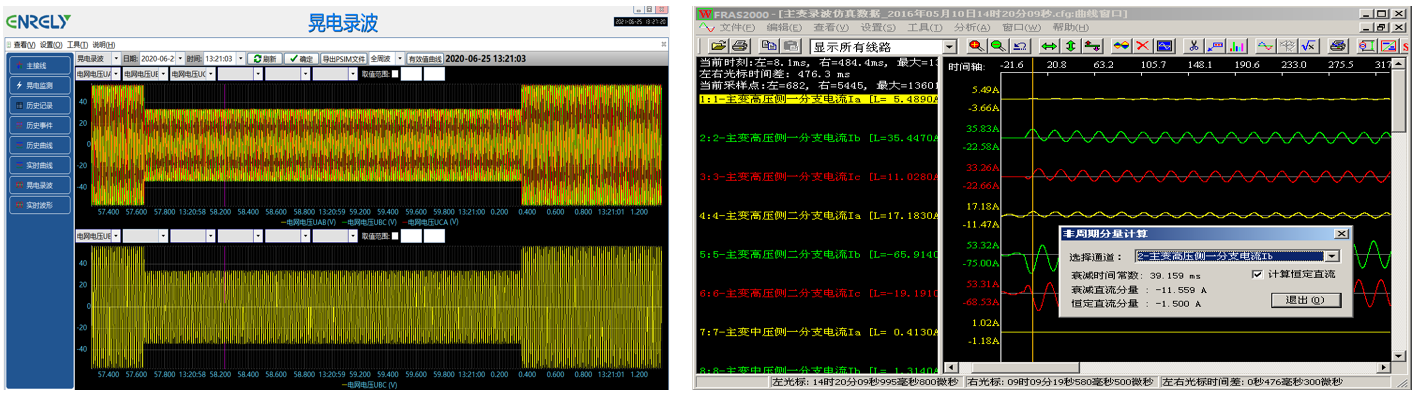Screen dimensions: 1415x395
Task: Select channel row 7:7-主变中压侧一分支电流Ia
Action: tap(818, 331)
